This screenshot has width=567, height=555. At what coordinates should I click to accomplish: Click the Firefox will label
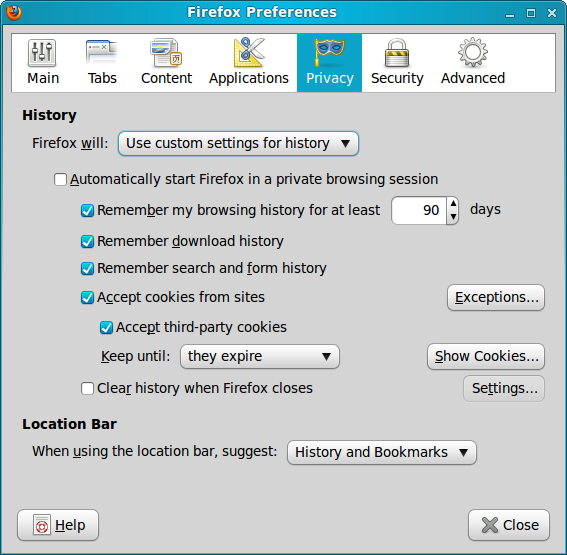tap(70, 143)
